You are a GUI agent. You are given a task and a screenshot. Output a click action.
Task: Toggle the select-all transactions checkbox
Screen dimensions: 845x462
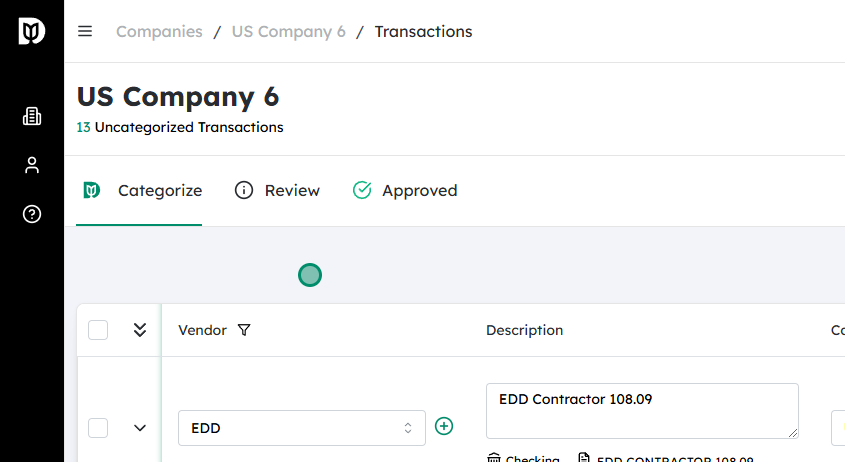[98, 330]
